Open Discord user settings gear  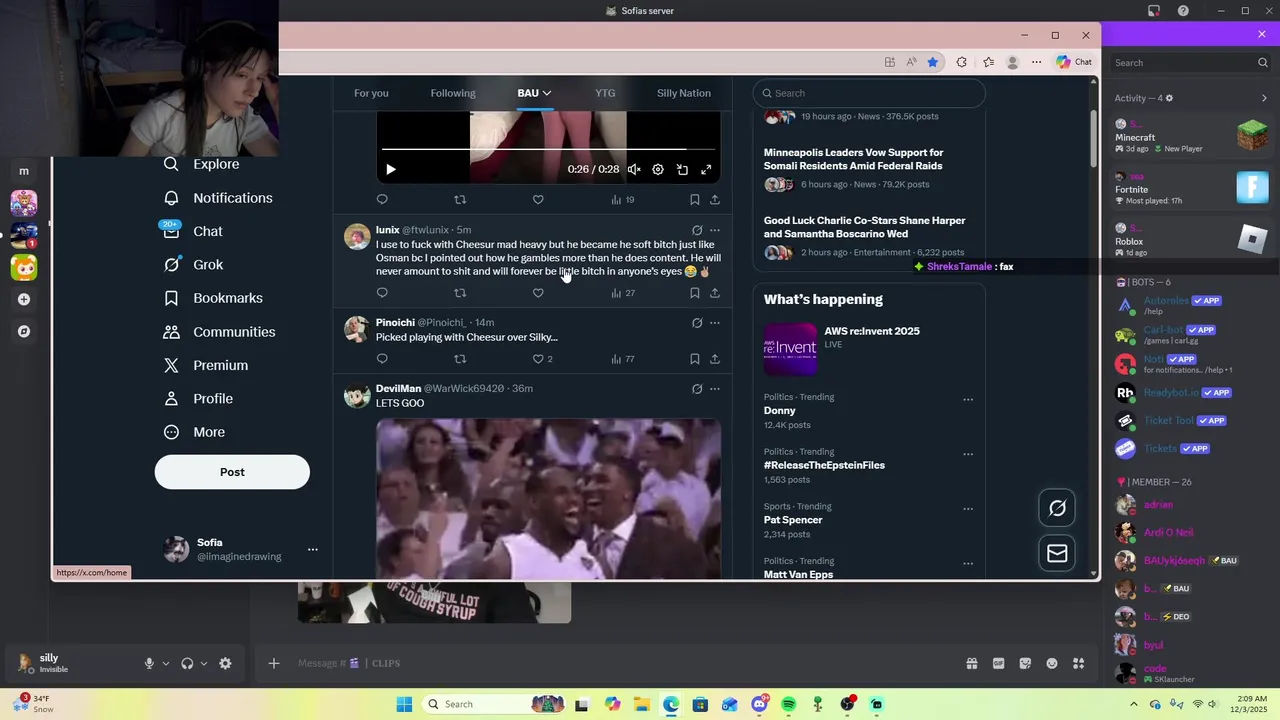[225, 663]
